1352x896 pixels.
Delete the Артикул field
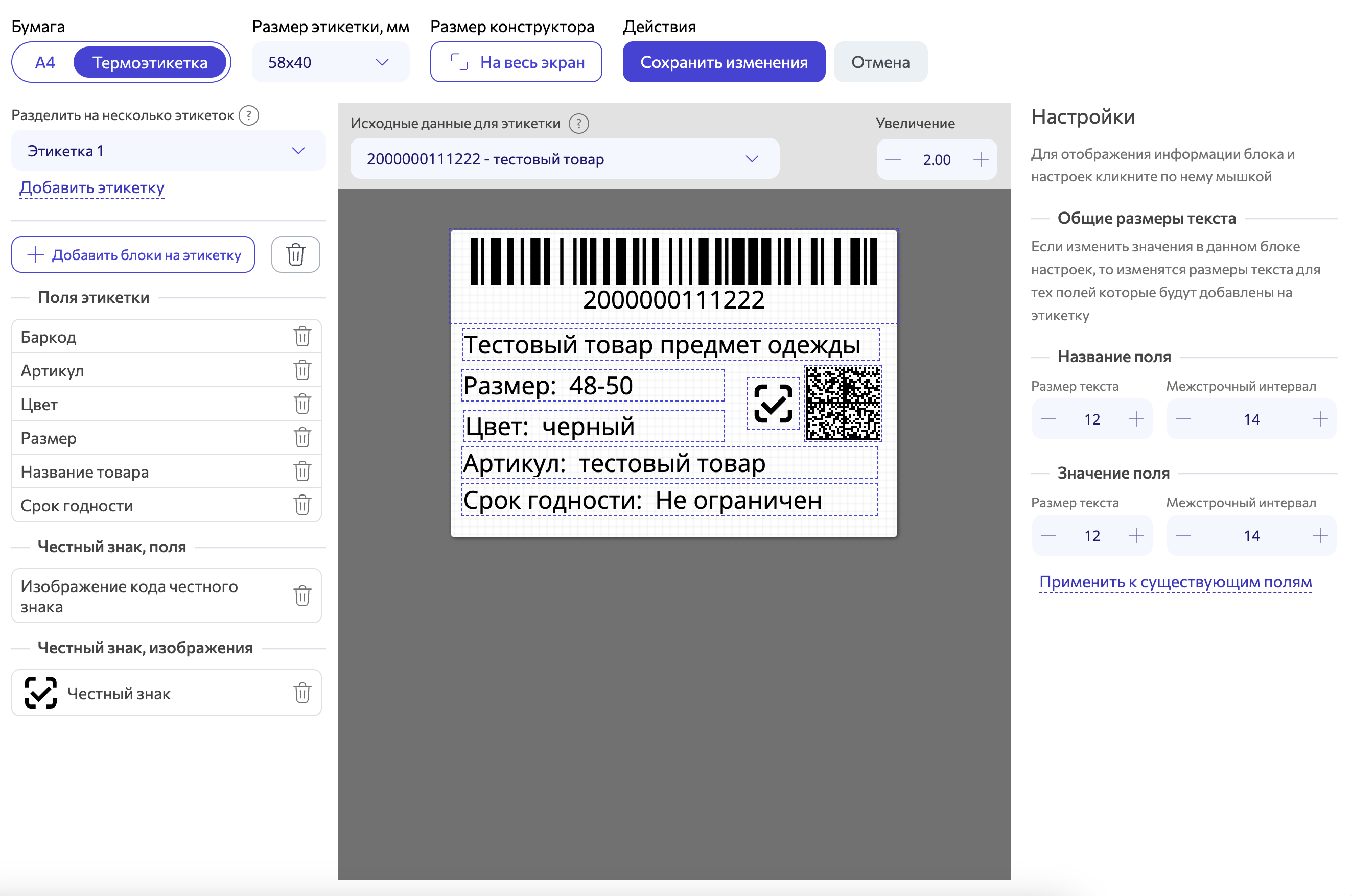301,370
